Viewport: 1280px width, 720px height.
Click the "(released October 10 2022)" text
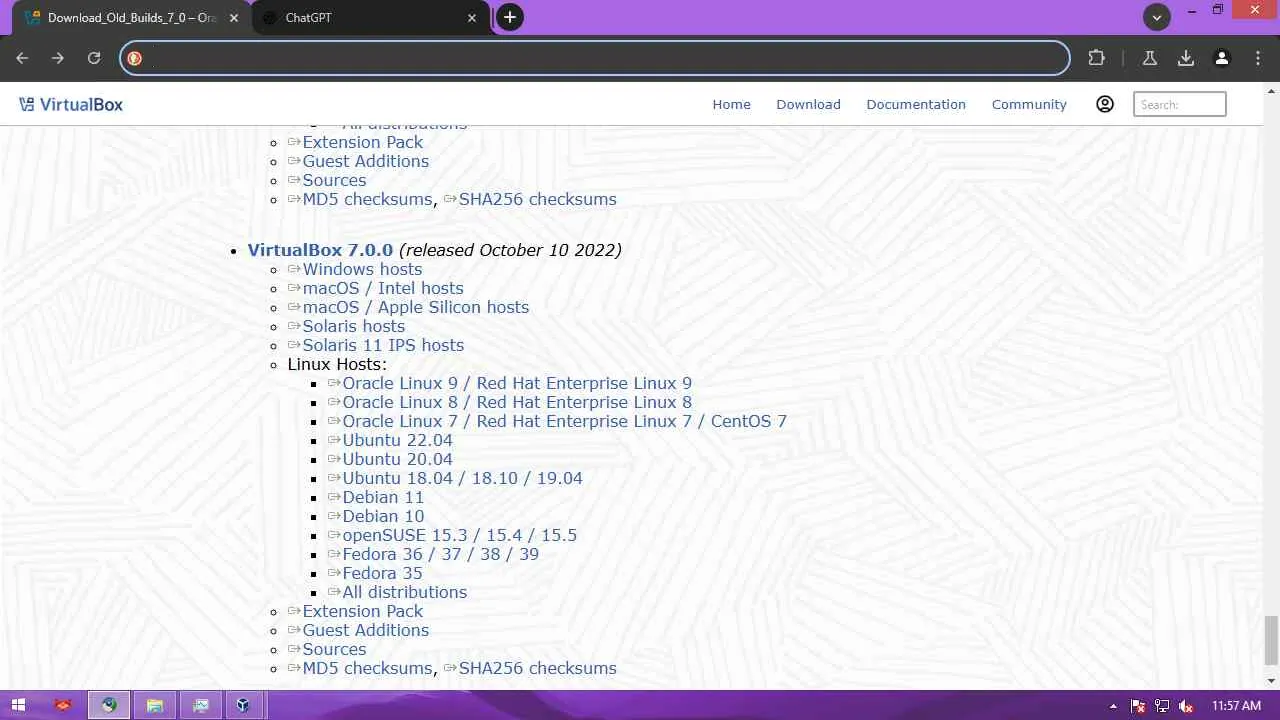pos(510,250)
